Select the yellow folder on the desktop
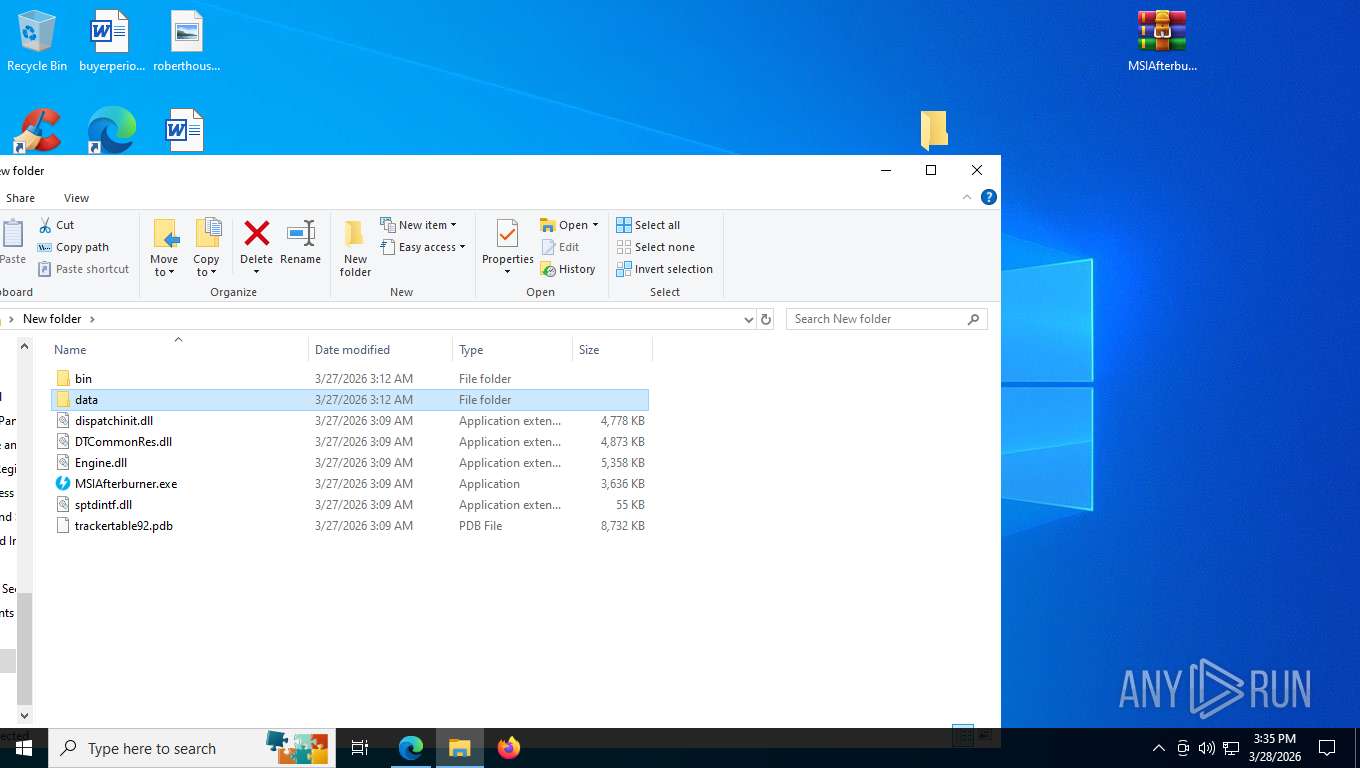This screenshot has height=768, width=1360. tap(934, 130)
